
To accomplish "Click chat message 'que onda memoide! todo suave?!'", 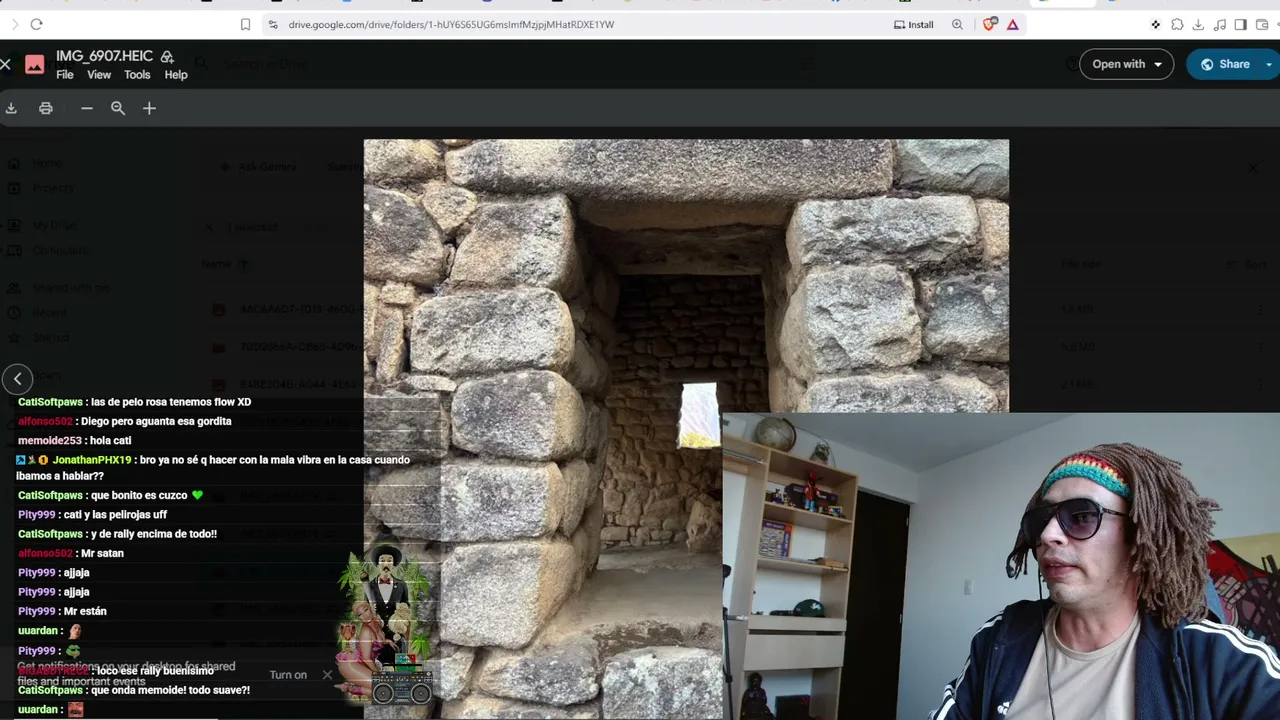I will [170, 691].
